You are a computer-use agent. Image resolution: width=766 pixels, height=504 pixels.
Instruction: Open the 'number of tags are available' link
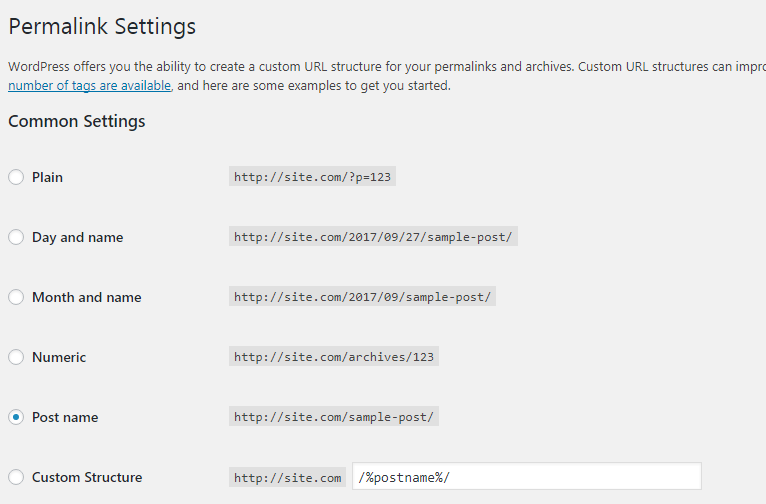click(x=89, y=85)
